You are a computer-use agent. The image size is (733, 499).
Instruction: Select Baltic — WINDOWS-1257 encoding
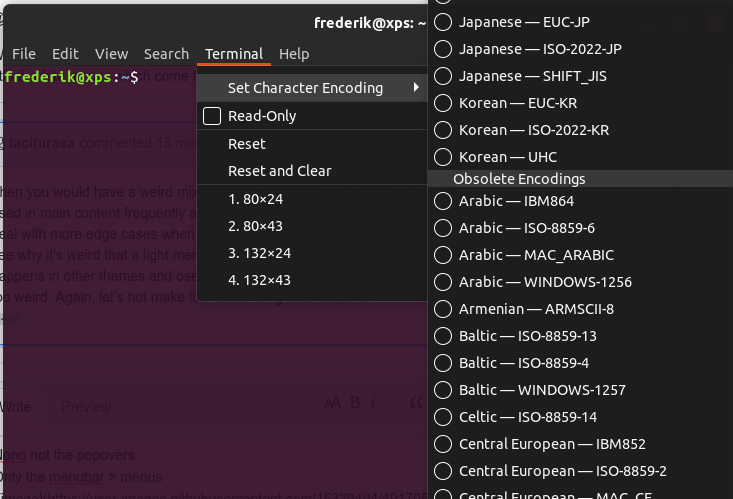(580, 391)
